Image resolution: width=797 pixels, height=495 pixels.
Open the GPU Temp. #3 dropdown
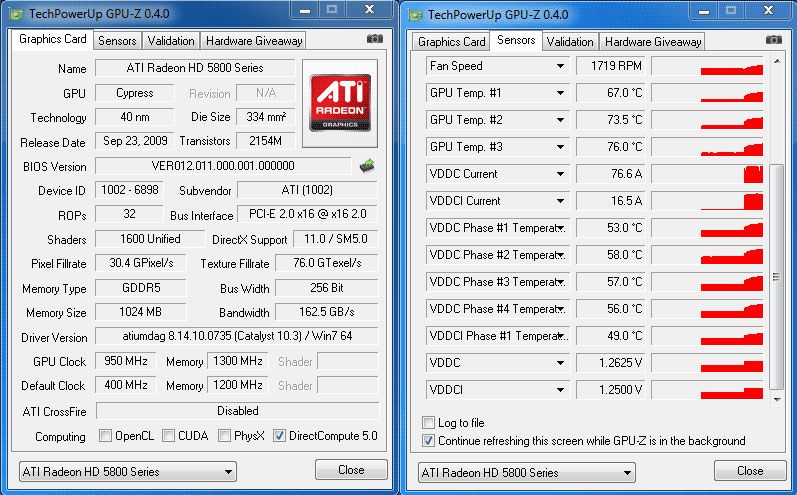click(560, 147)
